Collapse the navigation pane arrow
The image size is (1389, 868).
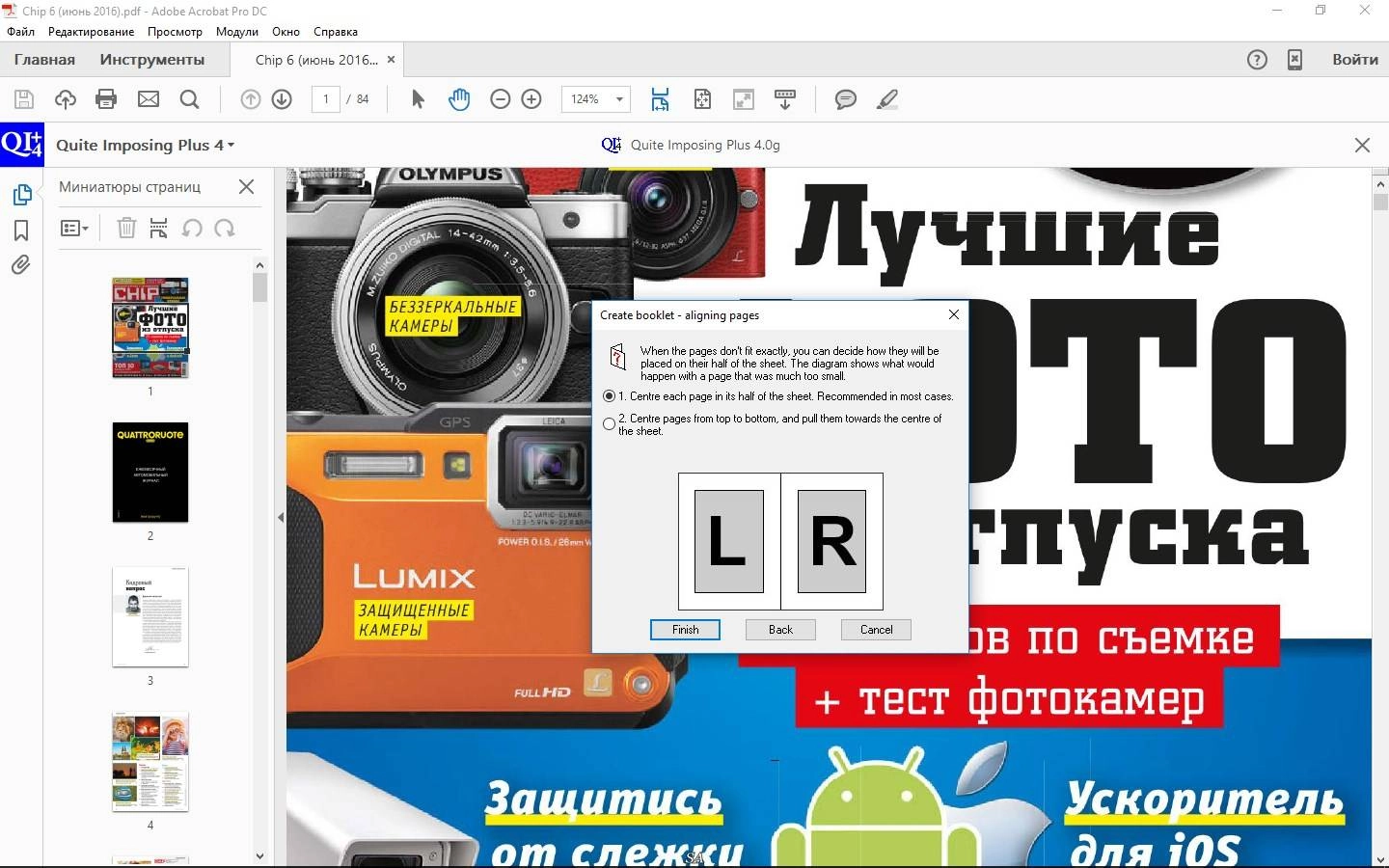[x=281, y=518]
